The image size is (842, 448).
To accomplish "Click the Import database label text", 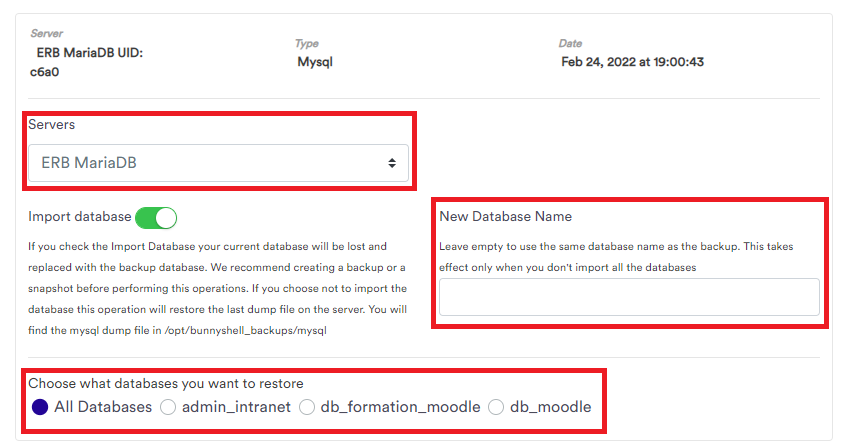I will coord(79,216).
